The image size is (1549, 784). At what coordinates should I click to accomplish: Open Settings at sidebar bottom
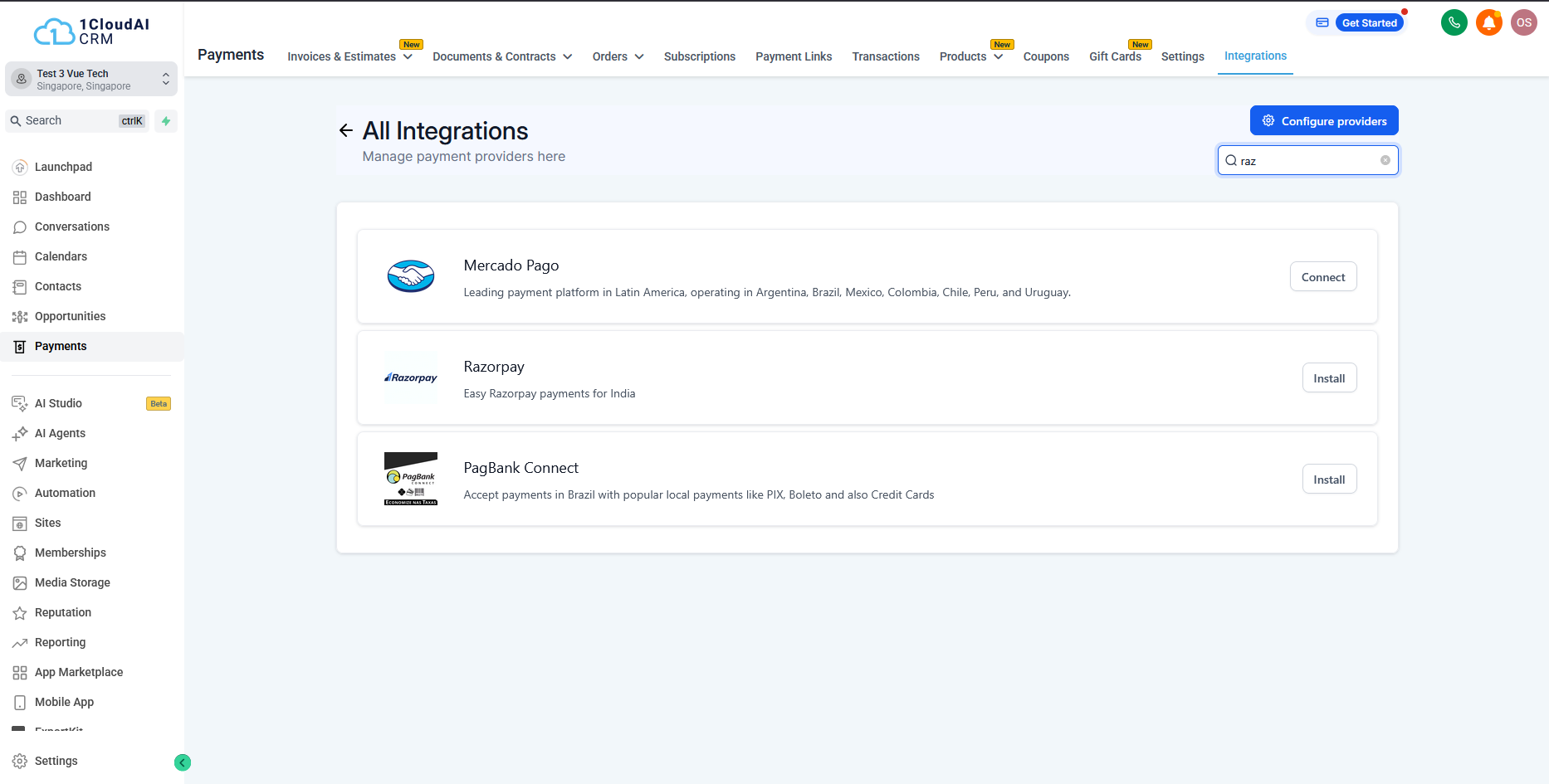56,761
